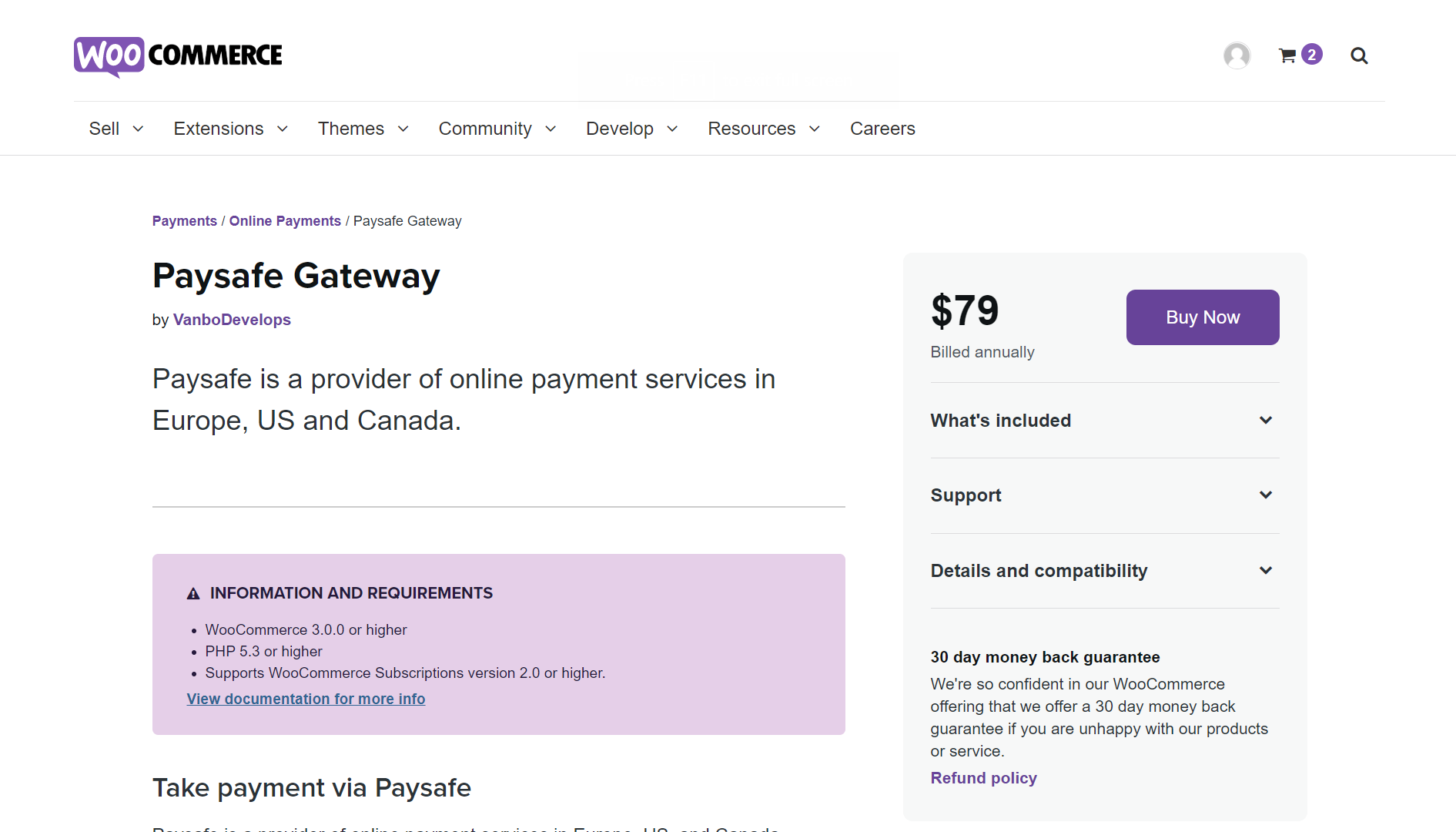Follow the Online Payments breadcrumb link
The height and width of the screenshot is (832, 1456).
(x=285, y=221)
